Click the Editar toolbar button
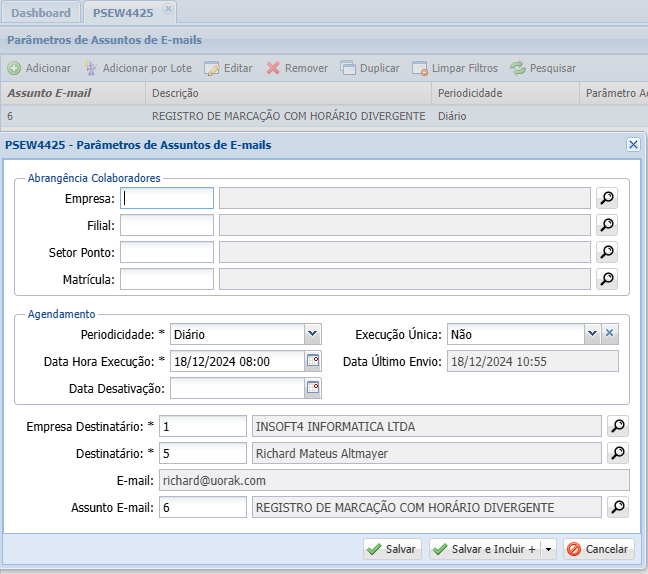 (x=228, y=68)
